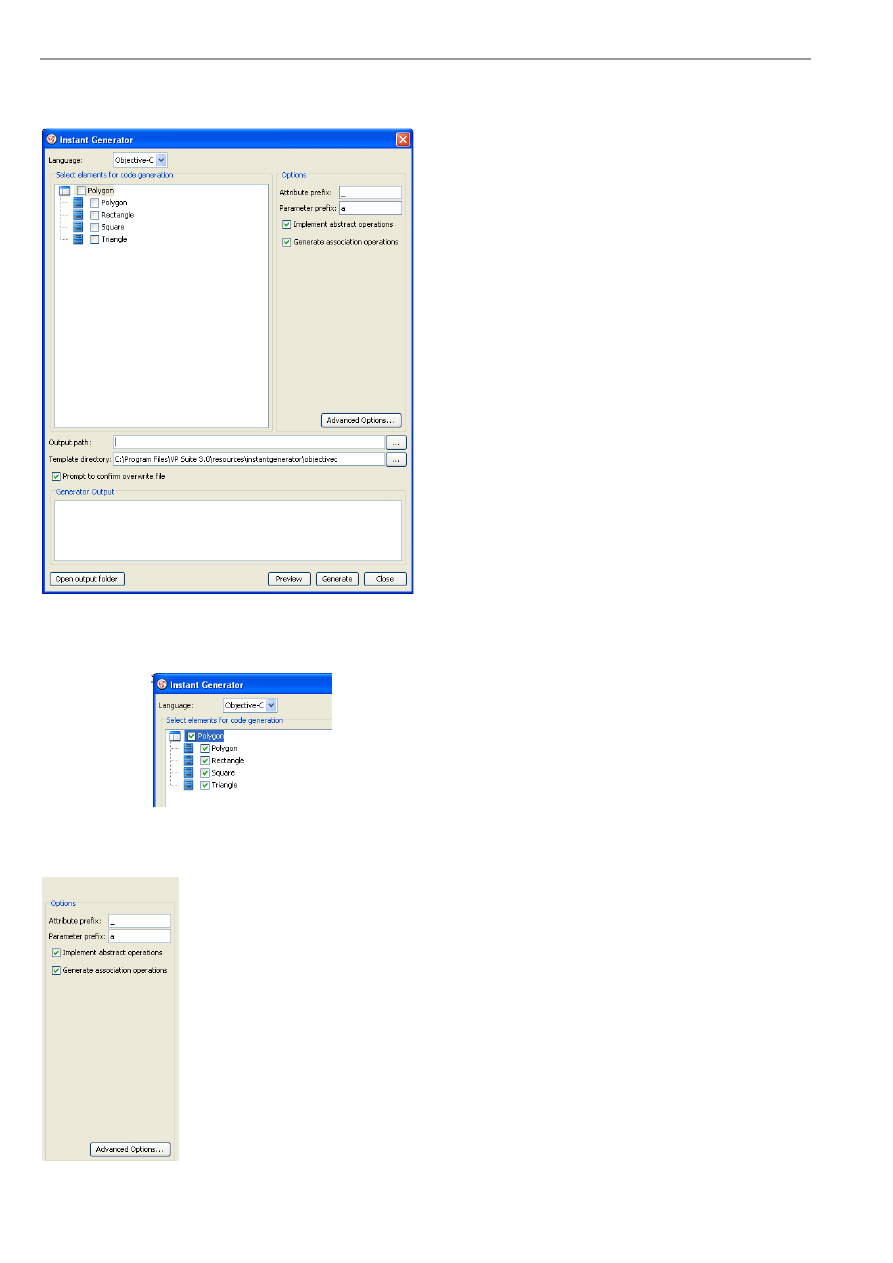Screen dimensions: 893x1263
Task: Click into the empty Output path field
Action: coord(248,442)
